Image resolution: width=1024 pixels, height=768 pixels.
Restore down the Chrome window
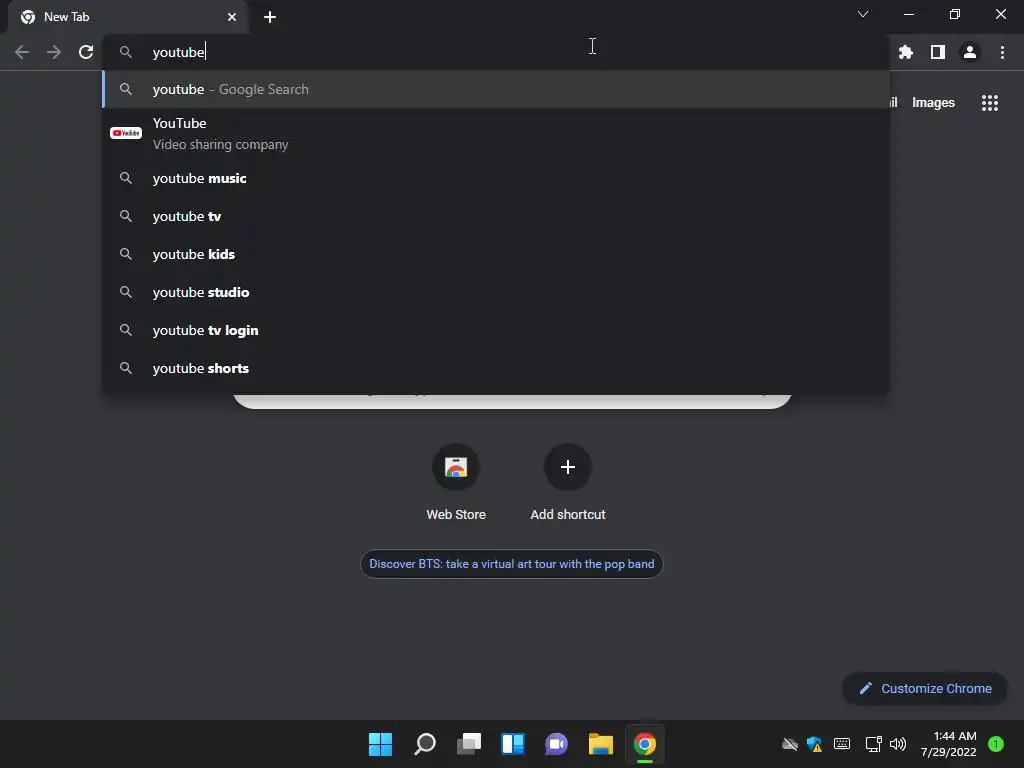coord(955,14)
